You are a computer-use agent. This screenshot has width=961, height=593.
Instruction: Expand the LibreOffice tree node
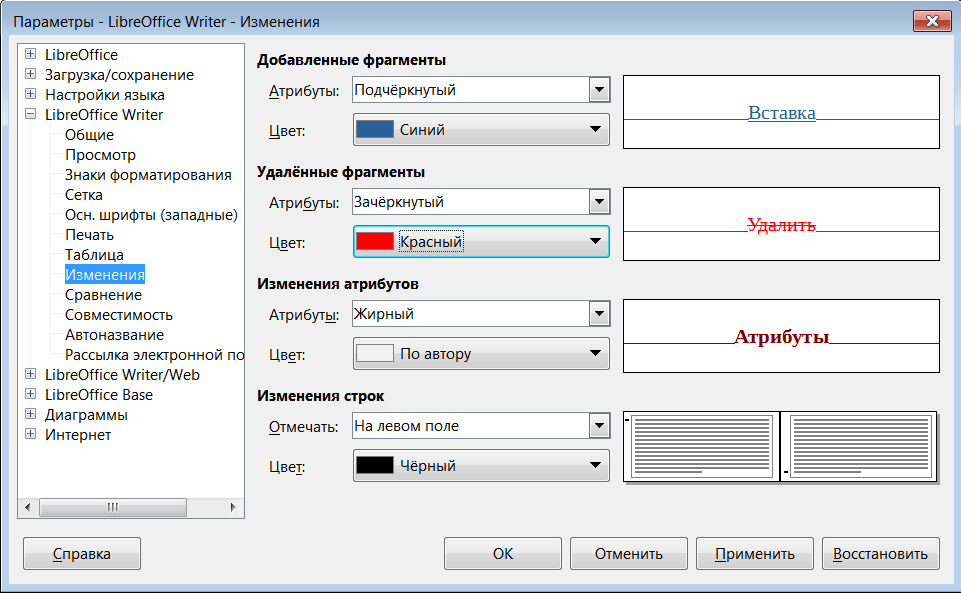tap(30, 54)
